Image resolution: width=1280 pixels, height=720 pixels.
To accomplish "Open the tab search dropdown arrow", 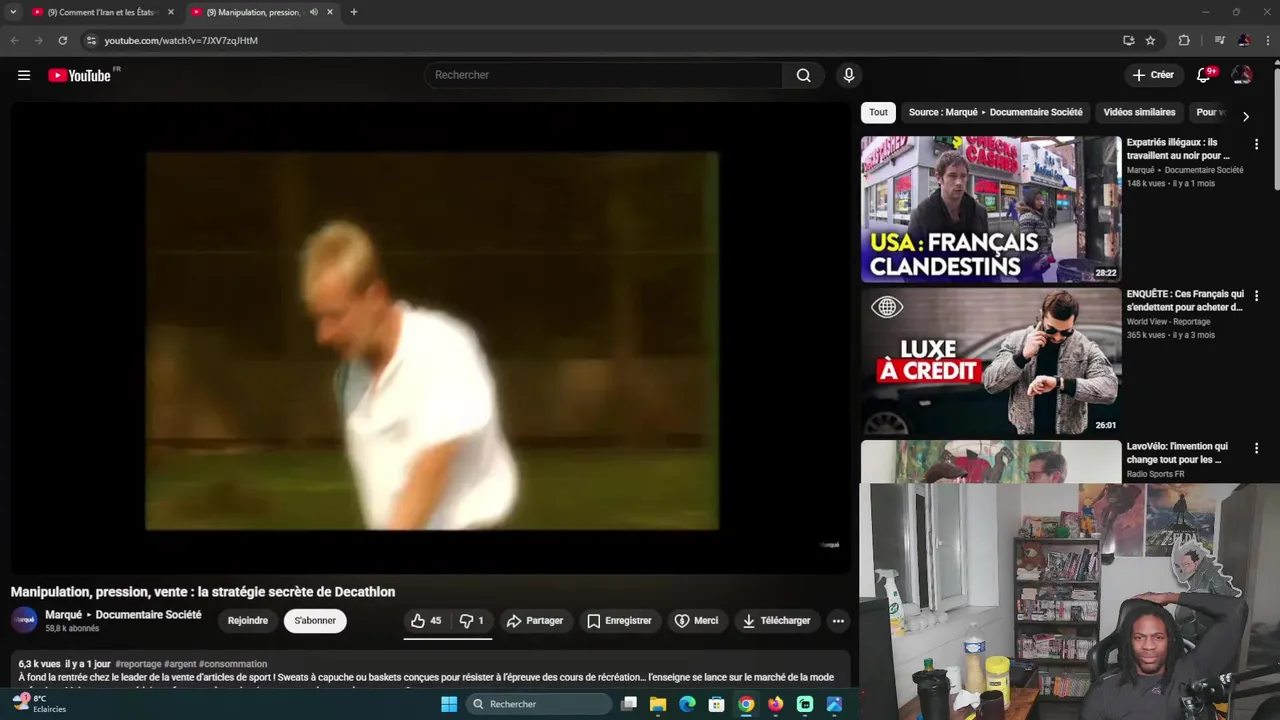I will click(x=13, y=12).
